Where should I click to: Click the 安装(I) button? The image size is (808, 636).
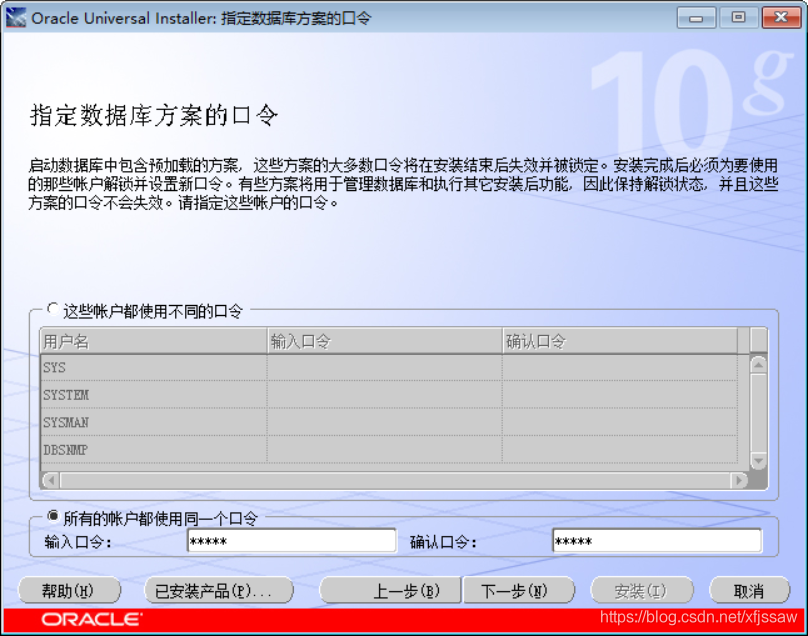pyautogui.click(x=642, y=591)
